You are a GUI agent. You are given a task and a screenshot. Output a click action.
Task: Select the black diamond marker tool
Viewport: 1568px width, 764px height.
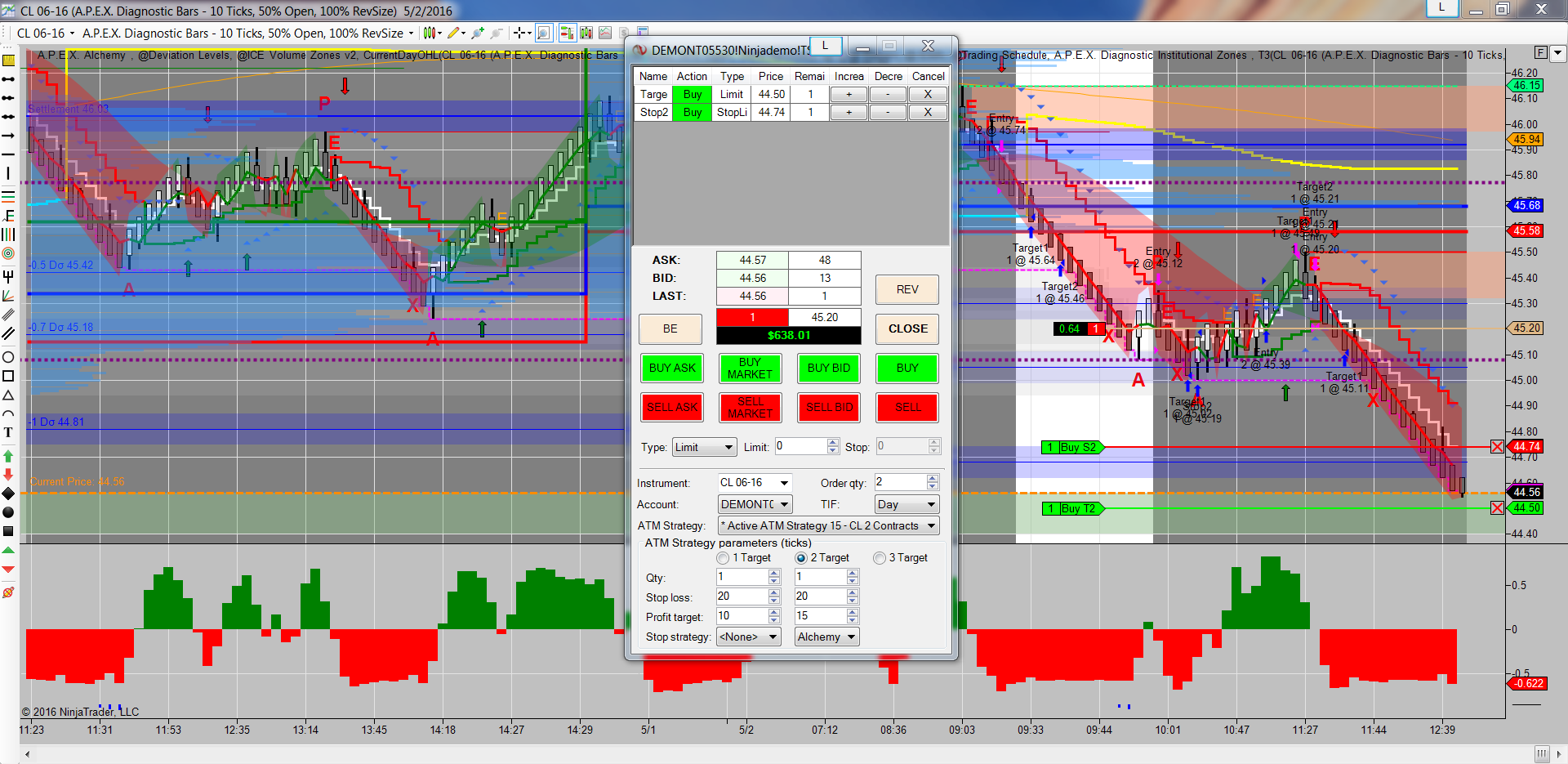[x=8, y=494]
